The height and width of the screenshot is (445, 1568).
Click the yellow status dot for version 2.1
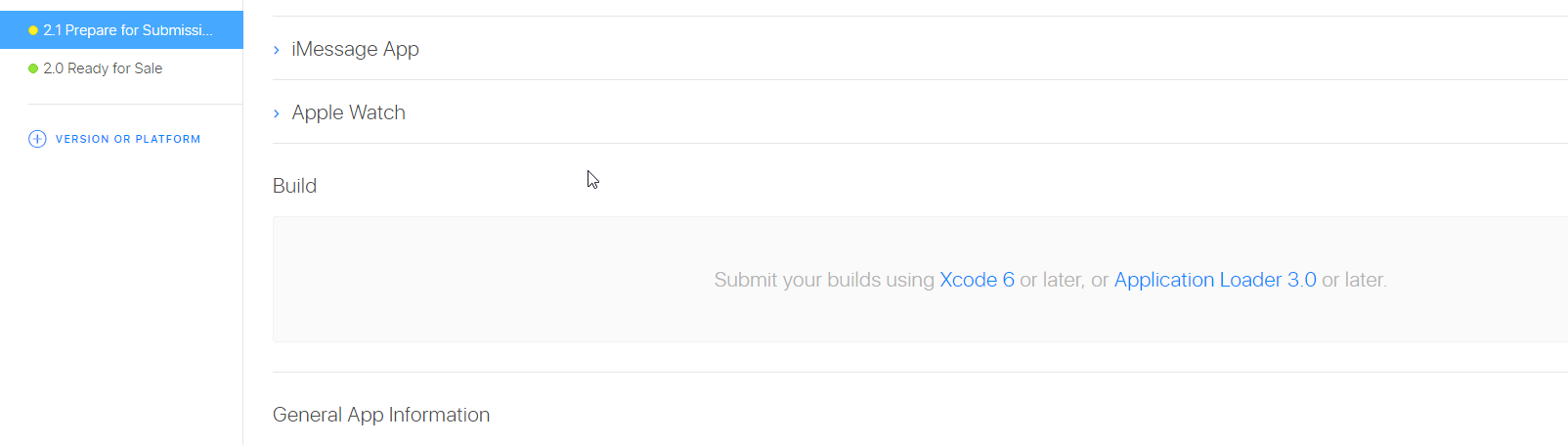point(33,30)
